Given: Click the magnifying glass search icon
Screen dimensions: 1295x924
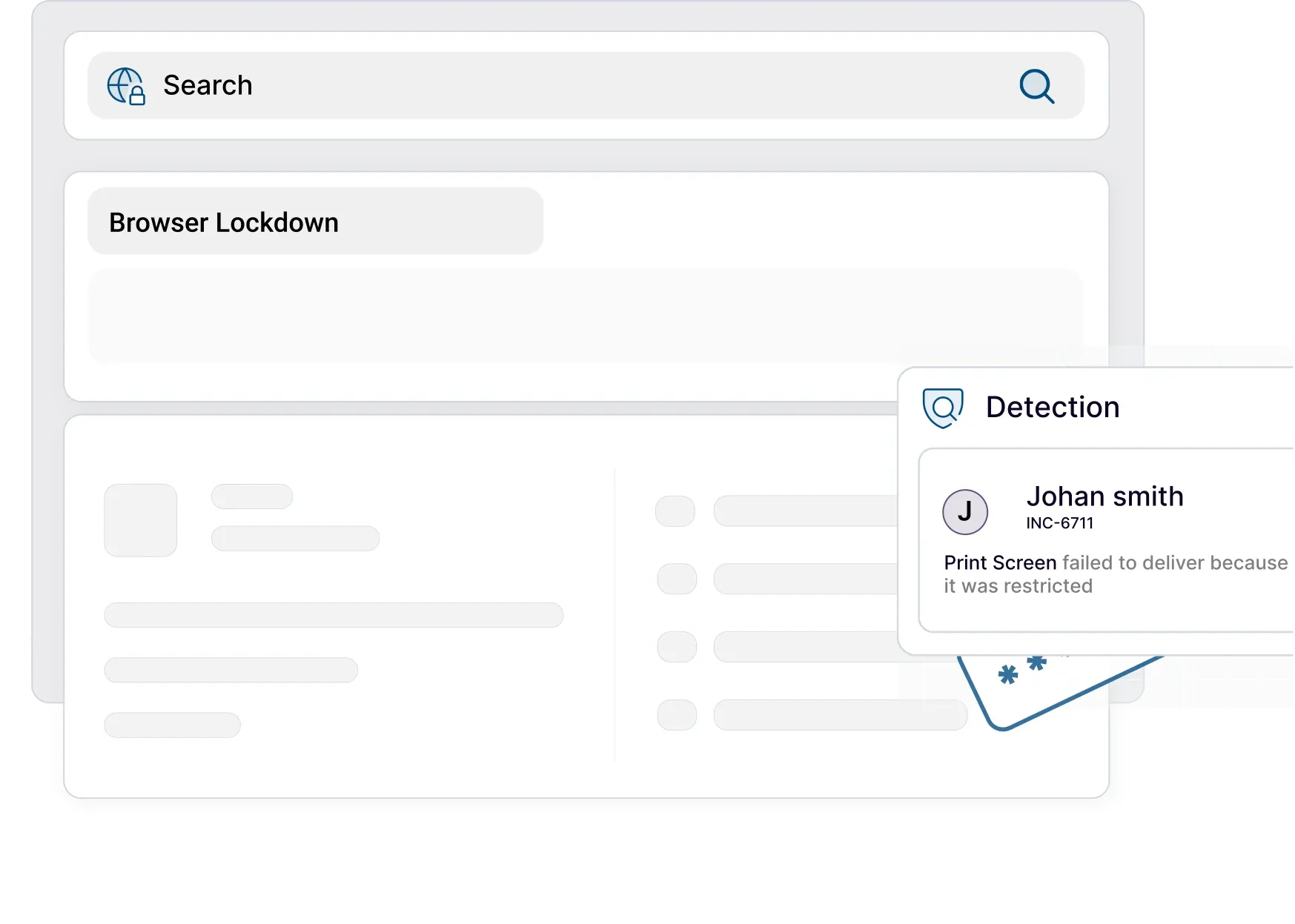Looking at the screenshot, I should click(x=1036, y=86).
